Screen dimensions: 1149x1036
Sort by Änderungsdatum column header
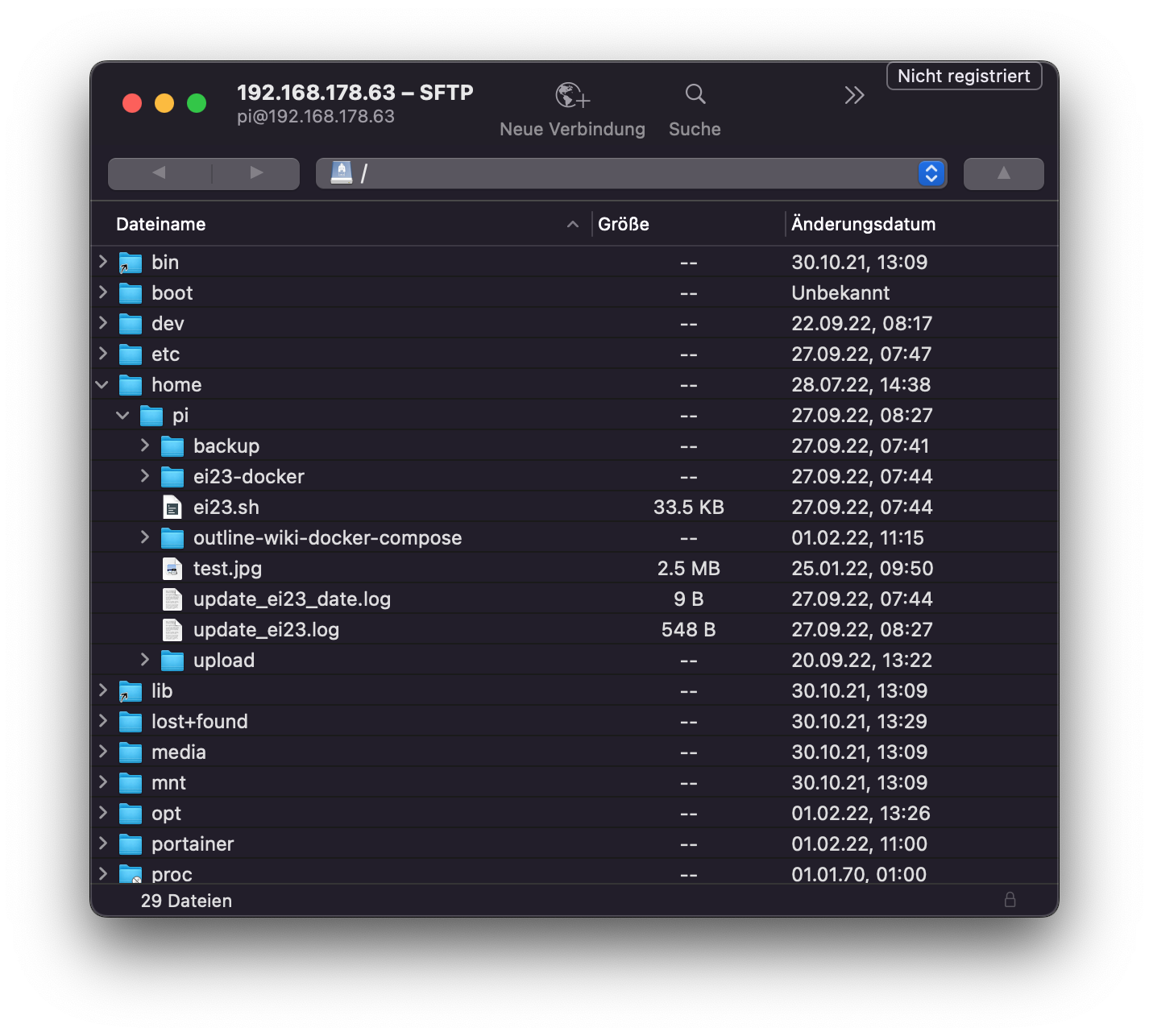(x=863, y=225)
